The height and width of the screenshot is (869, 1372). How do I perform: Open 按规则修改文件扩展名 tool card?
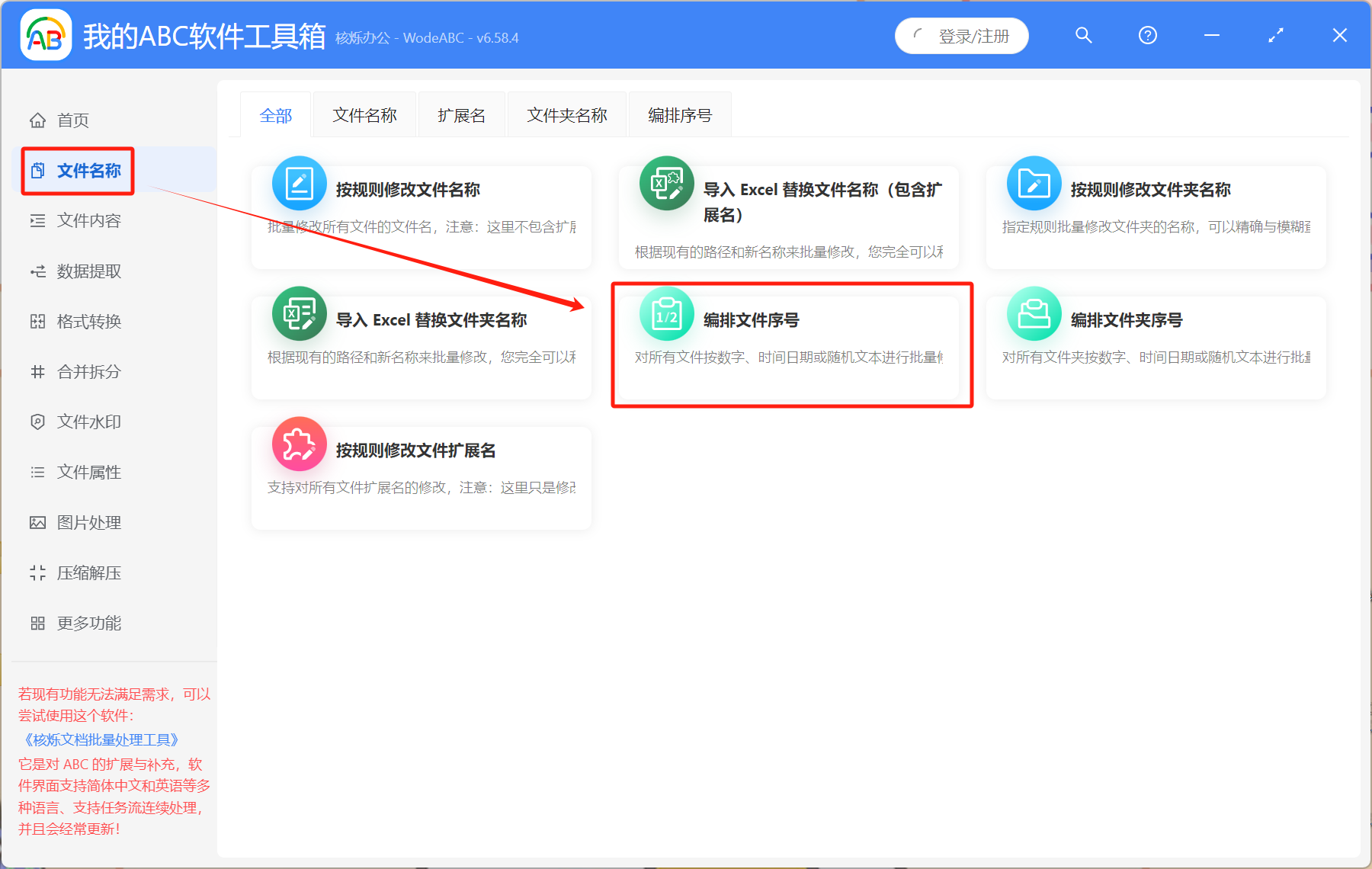(x=420, y=476)
